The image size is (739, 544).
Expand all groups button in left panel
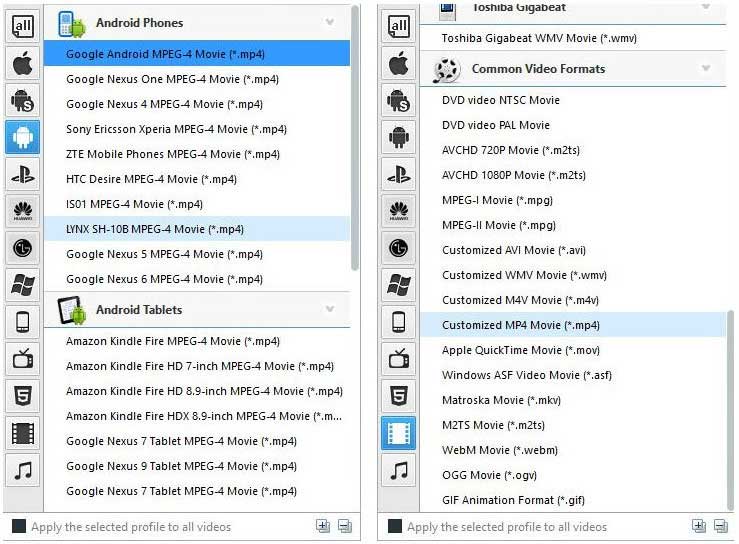(x=323, y=526)
